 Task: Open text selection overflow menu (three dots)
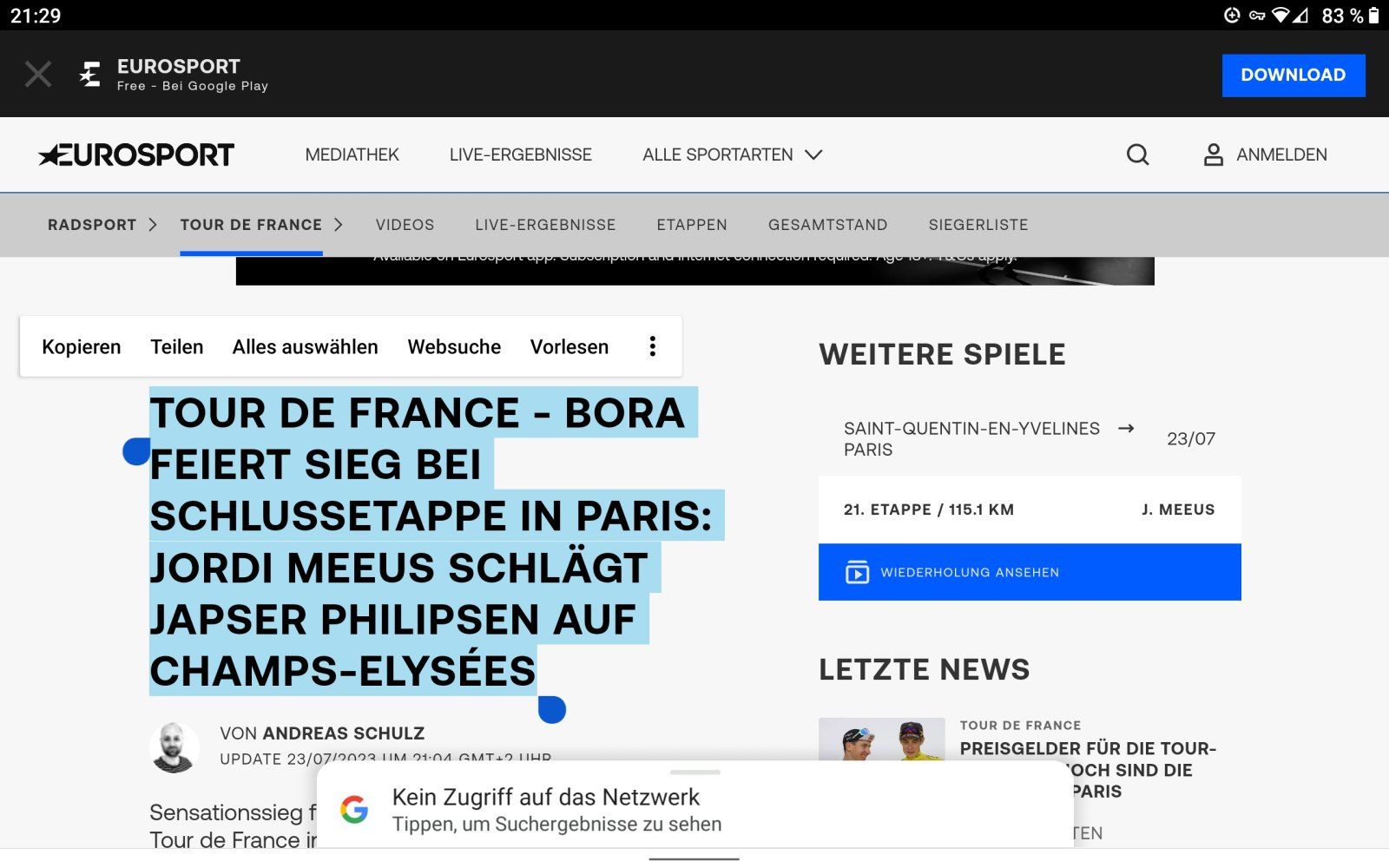click(x=653, y=346)
